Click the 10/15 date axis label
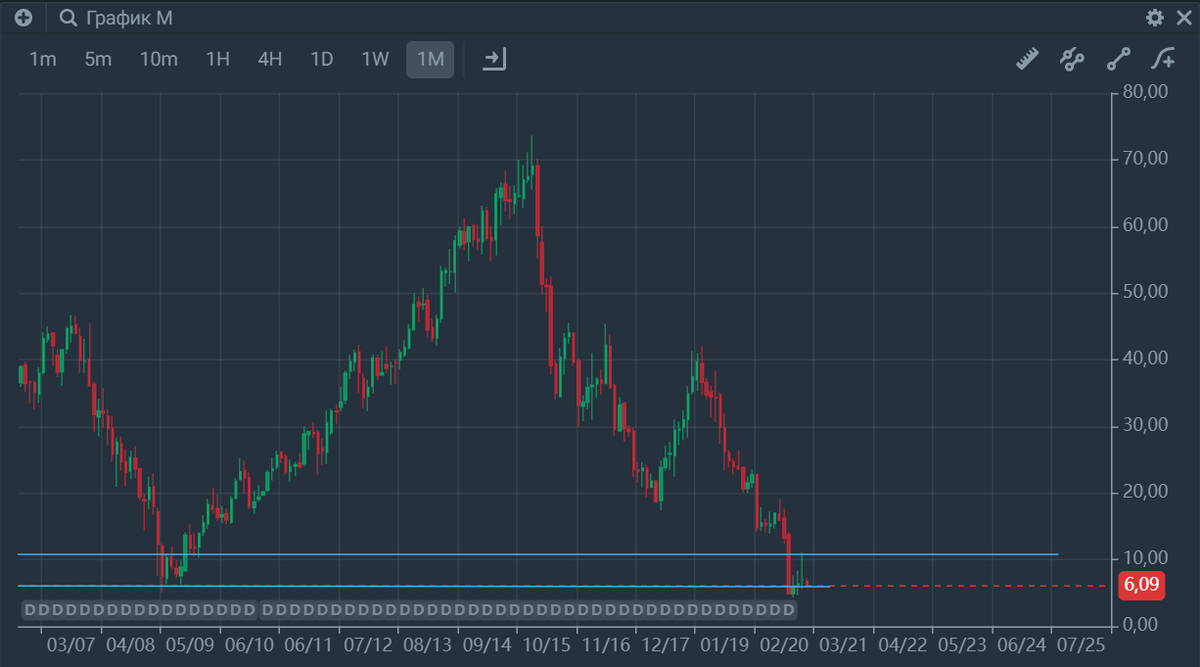This screenshot has height=667, width=1200. 546,645
